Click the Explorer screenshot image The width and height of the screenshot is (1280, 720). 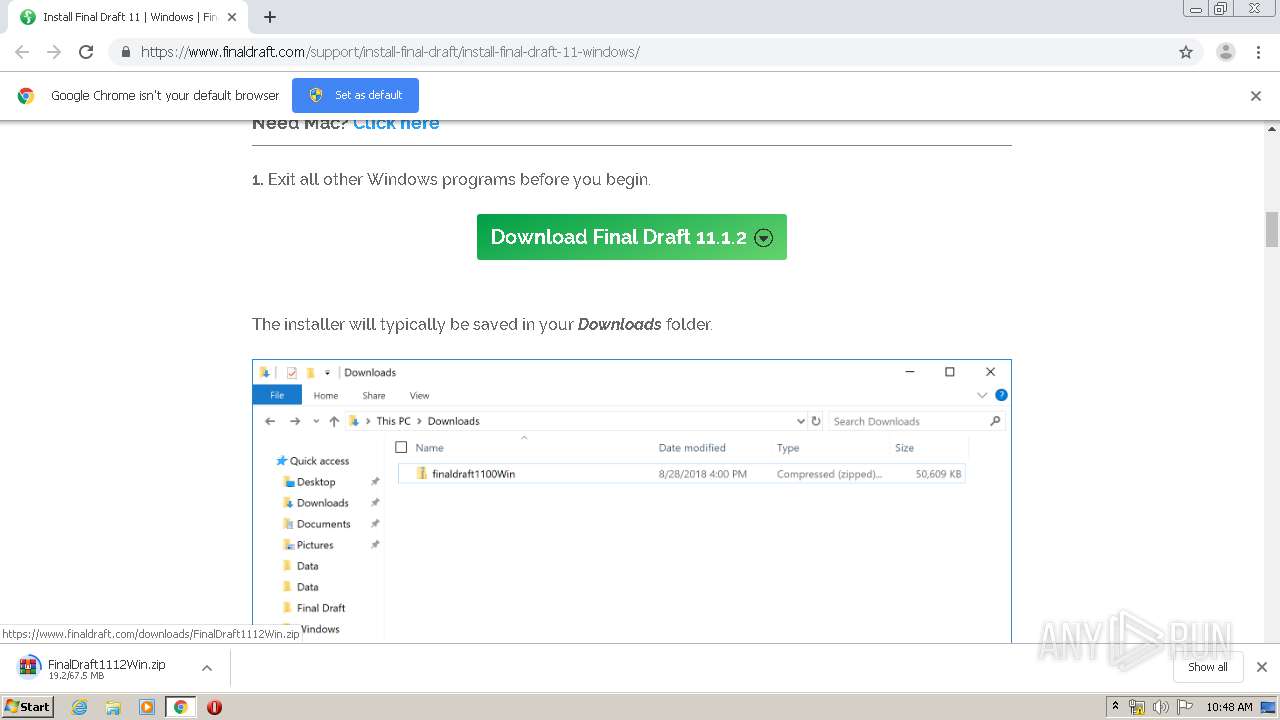tap(632, 501)
